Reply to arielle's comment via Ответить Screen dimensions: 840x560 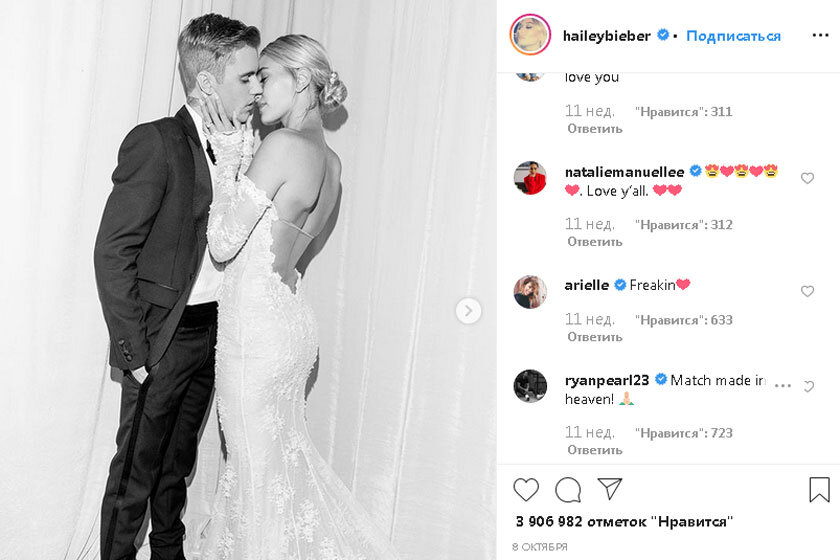pos(595,337)
